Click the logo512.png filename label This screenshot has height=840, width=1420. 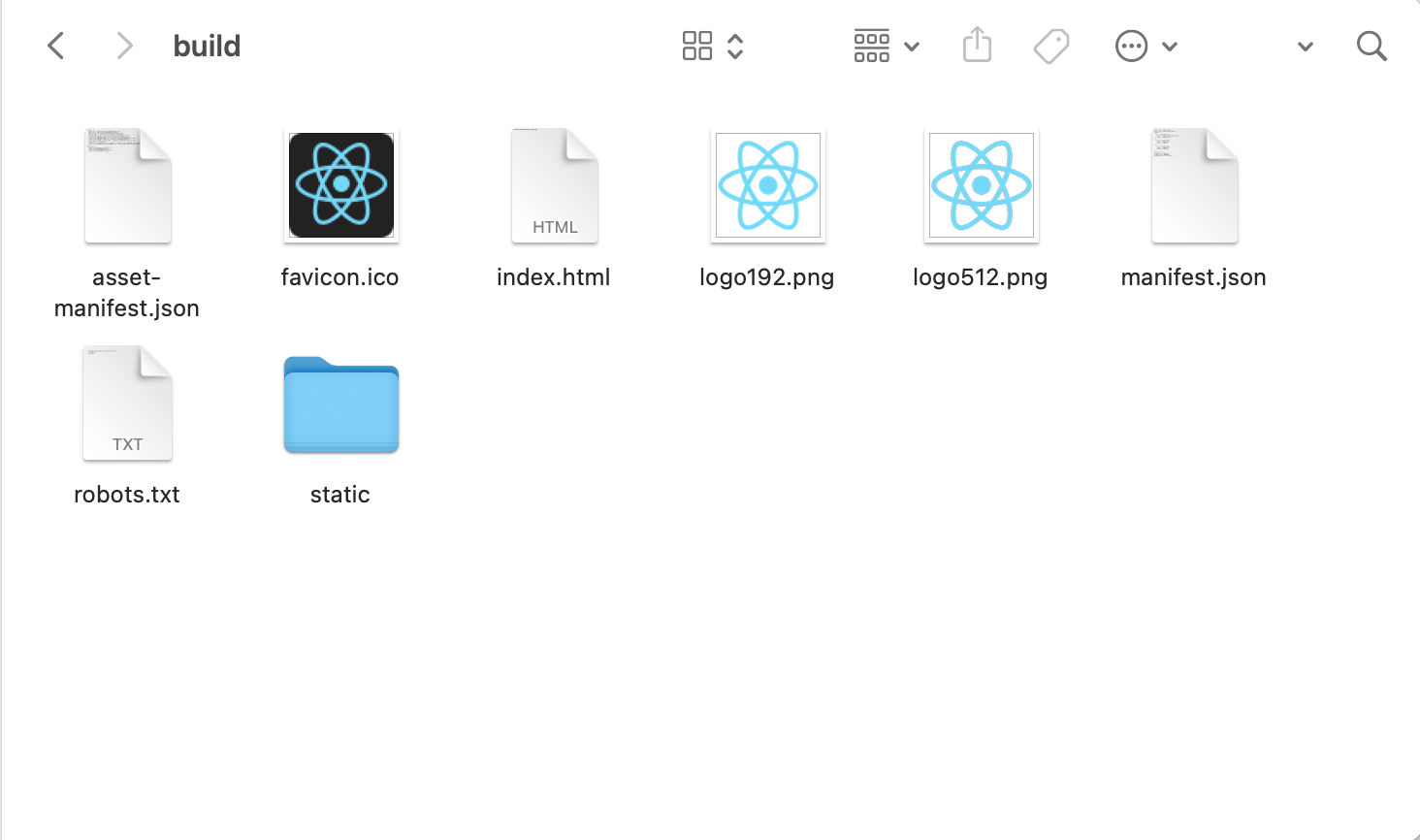point(981,277)
